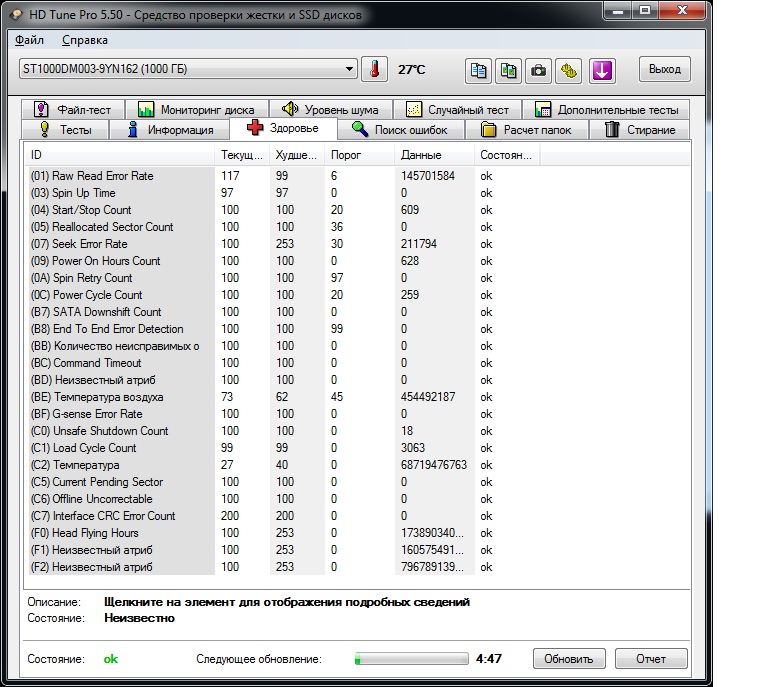
Task: Sort by the Текущ... column header
Action: pyautogui.click(x=241, y=155)
